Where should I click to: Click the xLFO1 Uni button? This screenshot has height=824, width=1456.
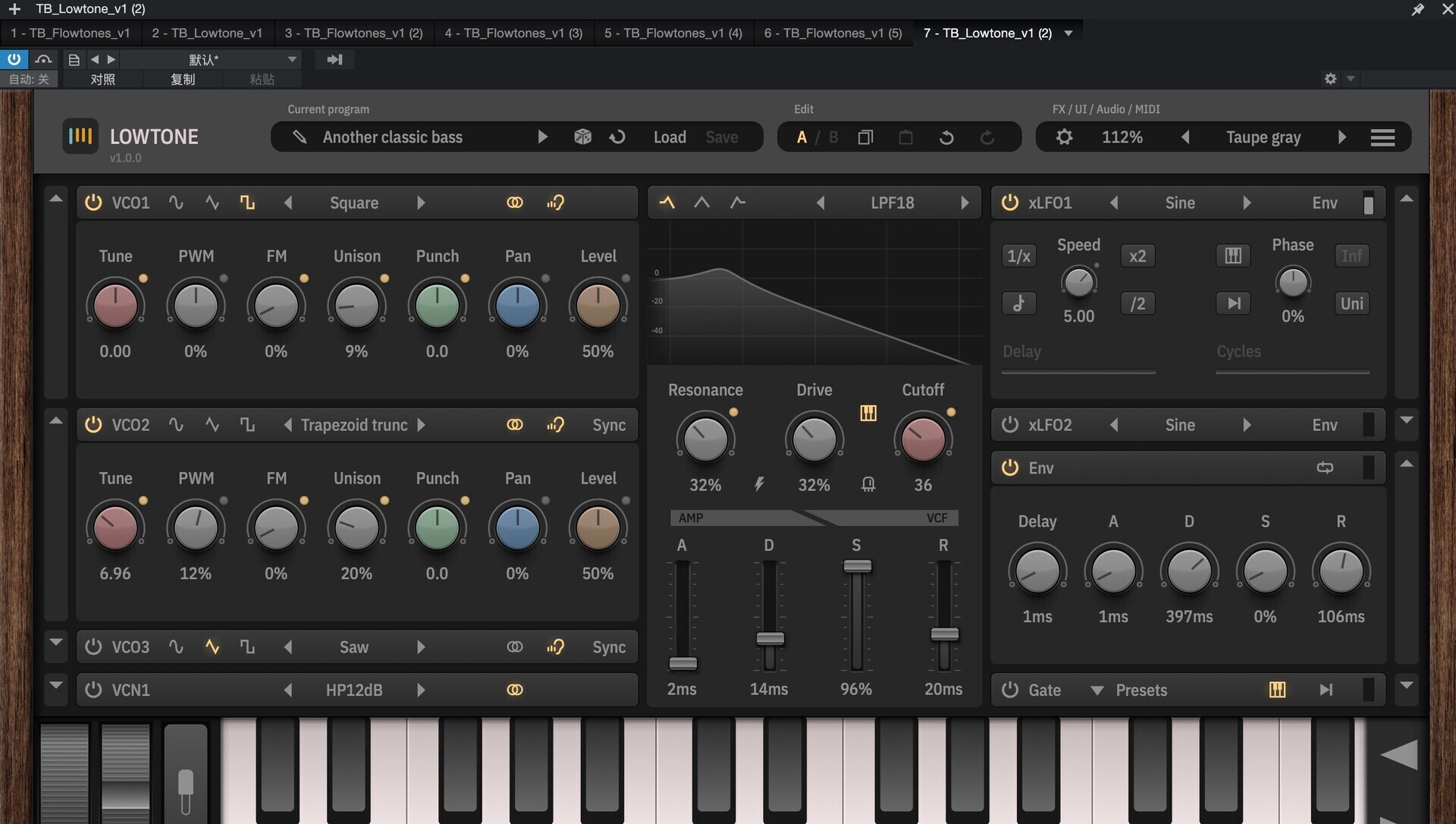click(x=1351, y=303)
